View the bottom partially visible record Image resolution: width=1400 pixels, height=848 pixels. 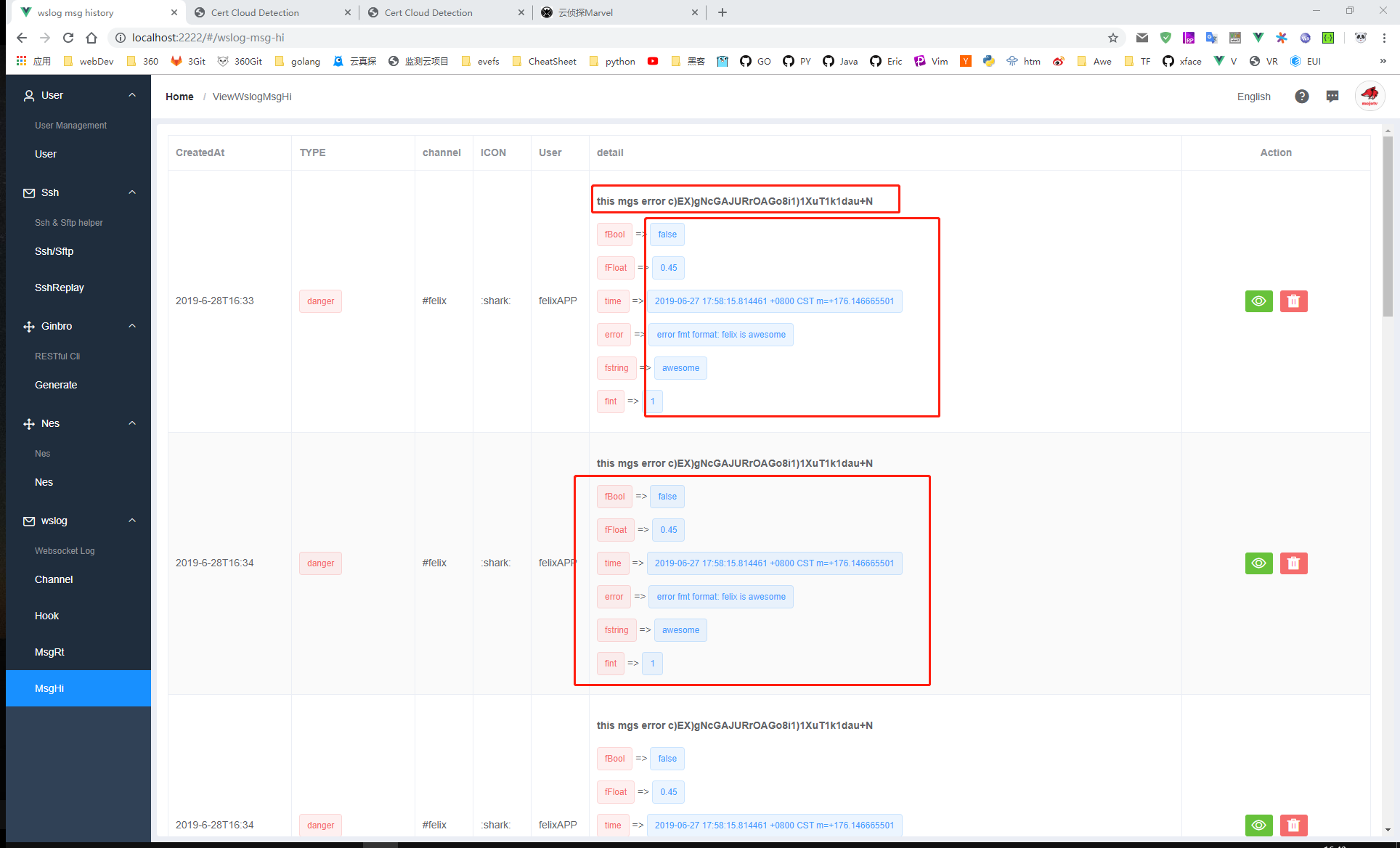1258,825
